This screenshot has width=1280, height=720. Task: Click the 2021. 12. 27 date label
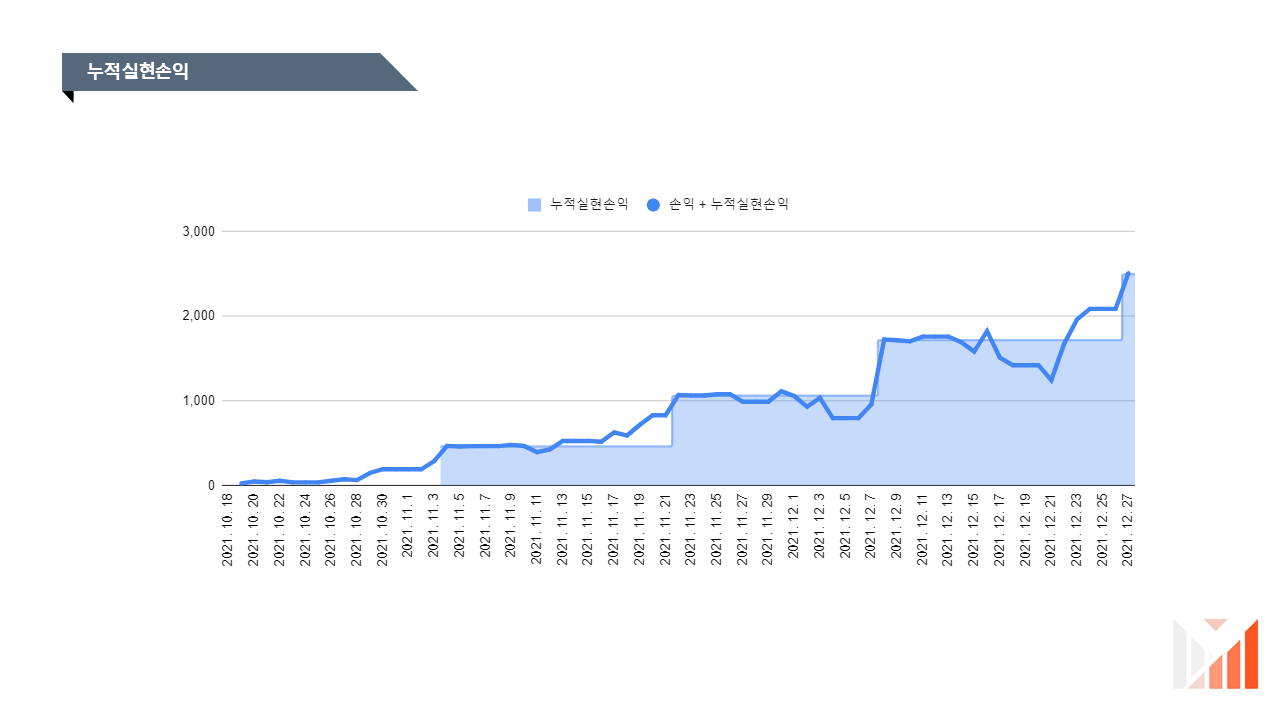pyautogui.click(x=1128, y=530)
